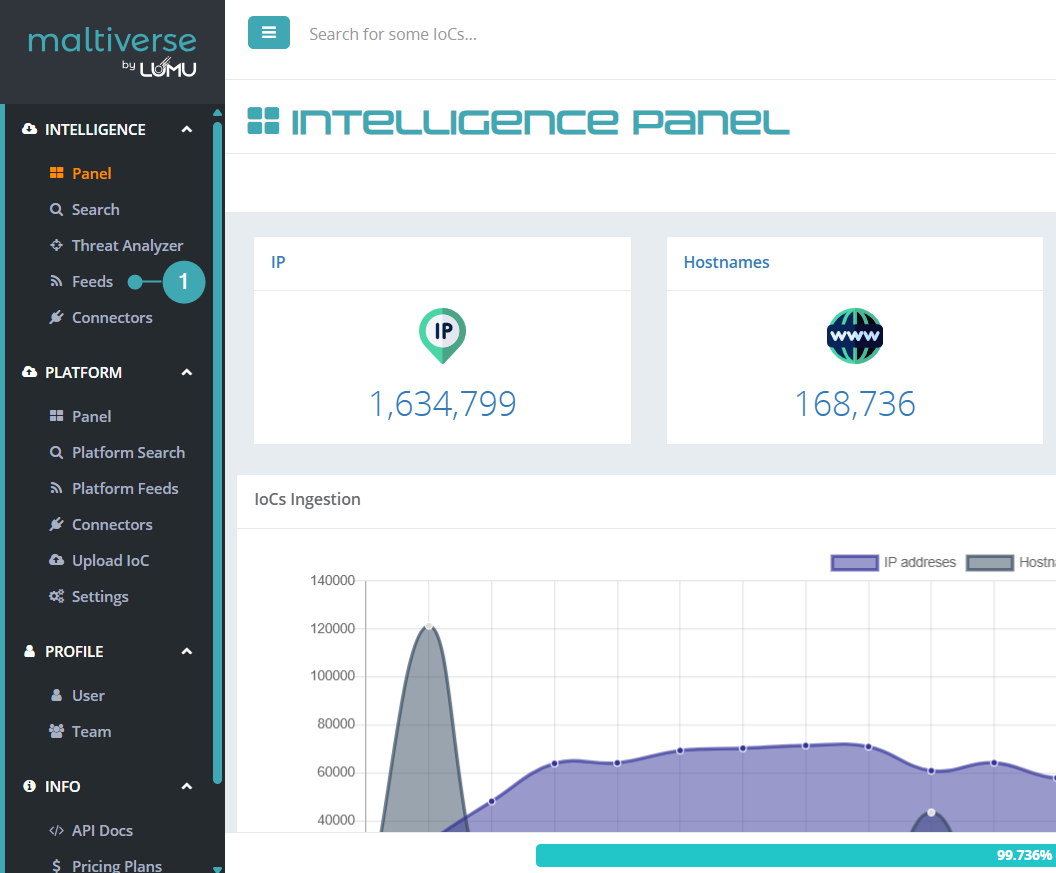This screenshot has width=1056, height=873.
Task: Click the hamburger menu toggle button
Action: (x=268, y=33)
